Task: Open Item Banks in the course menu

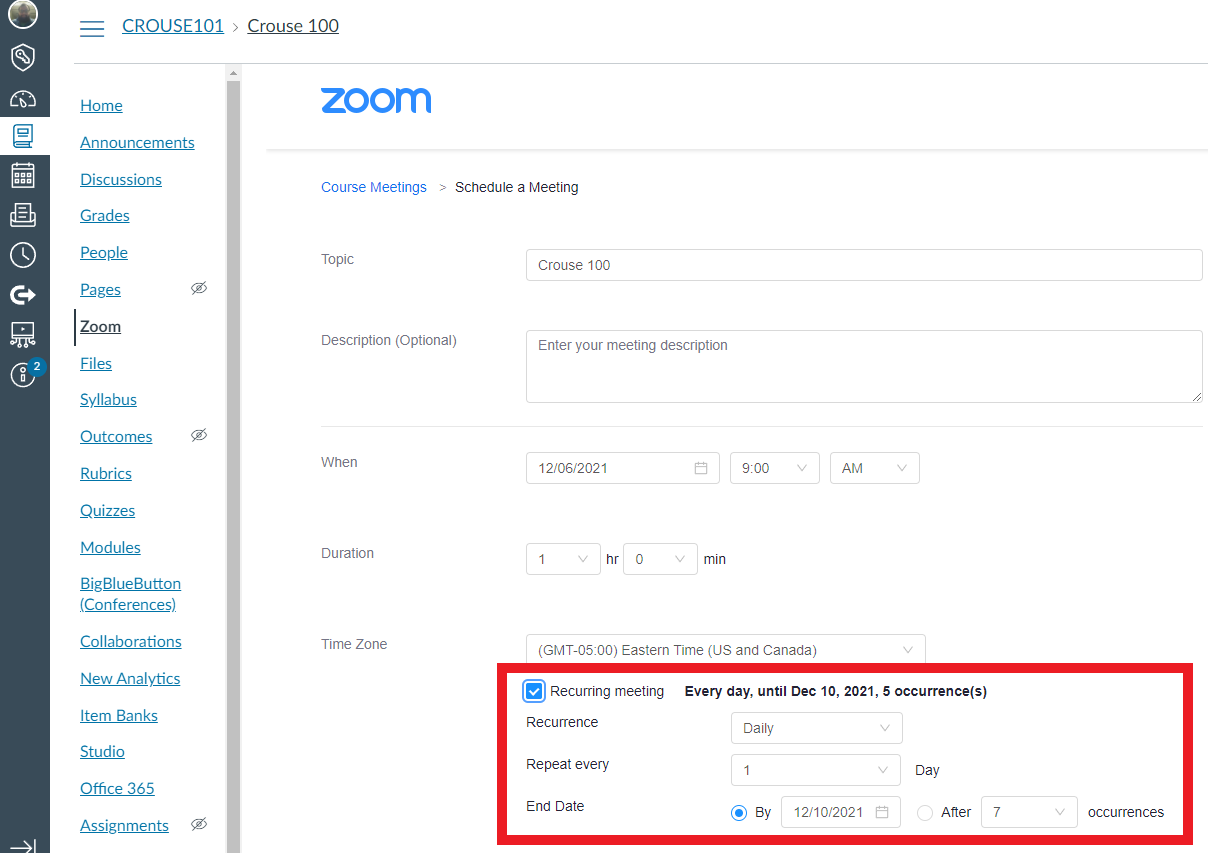Action: point(119,715)
